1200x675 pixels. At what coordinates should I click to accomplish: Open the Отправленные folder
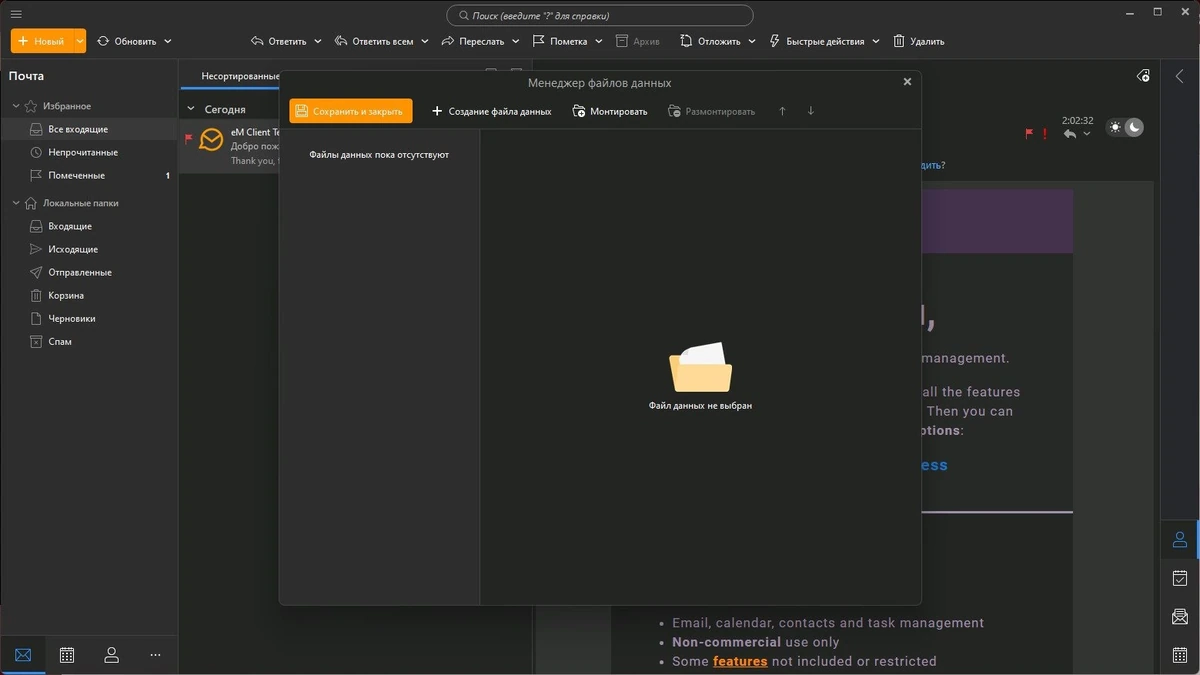pyautogui.click(x=89, y=272)
